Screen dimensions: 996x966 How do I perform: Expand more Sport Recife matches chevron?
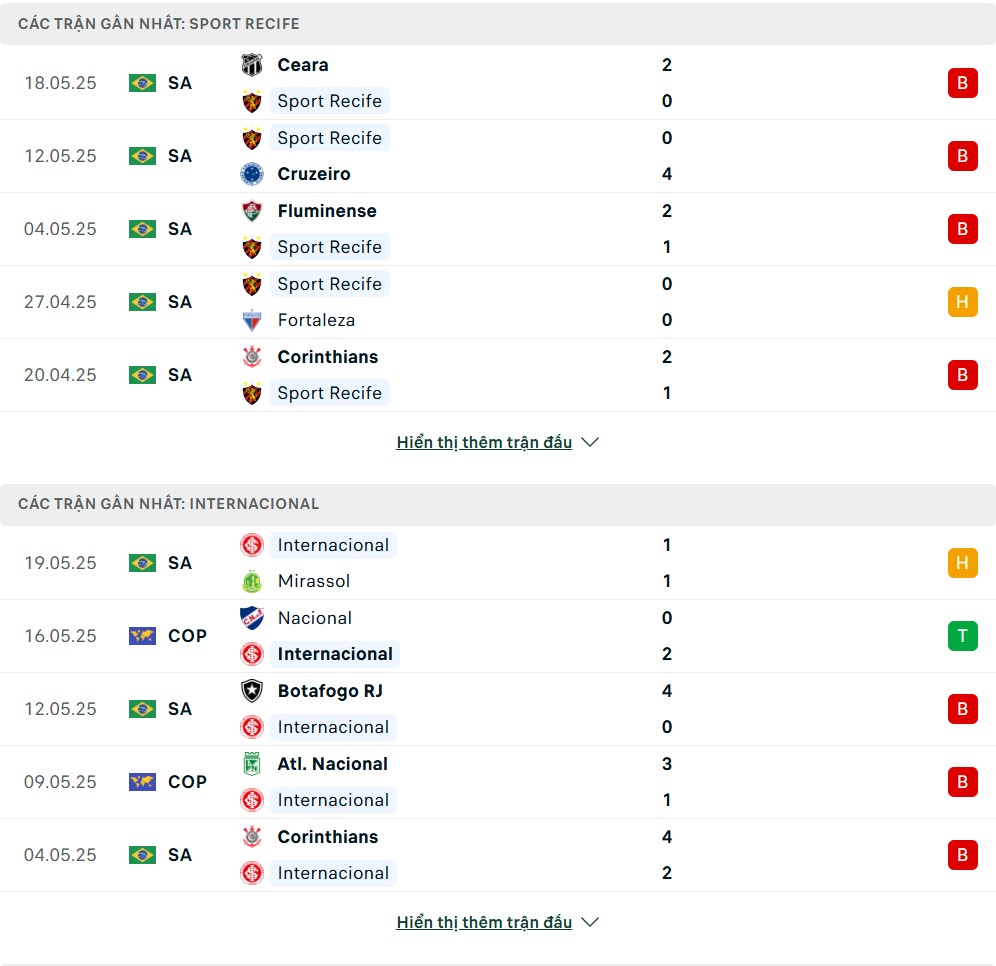(590, 442)
